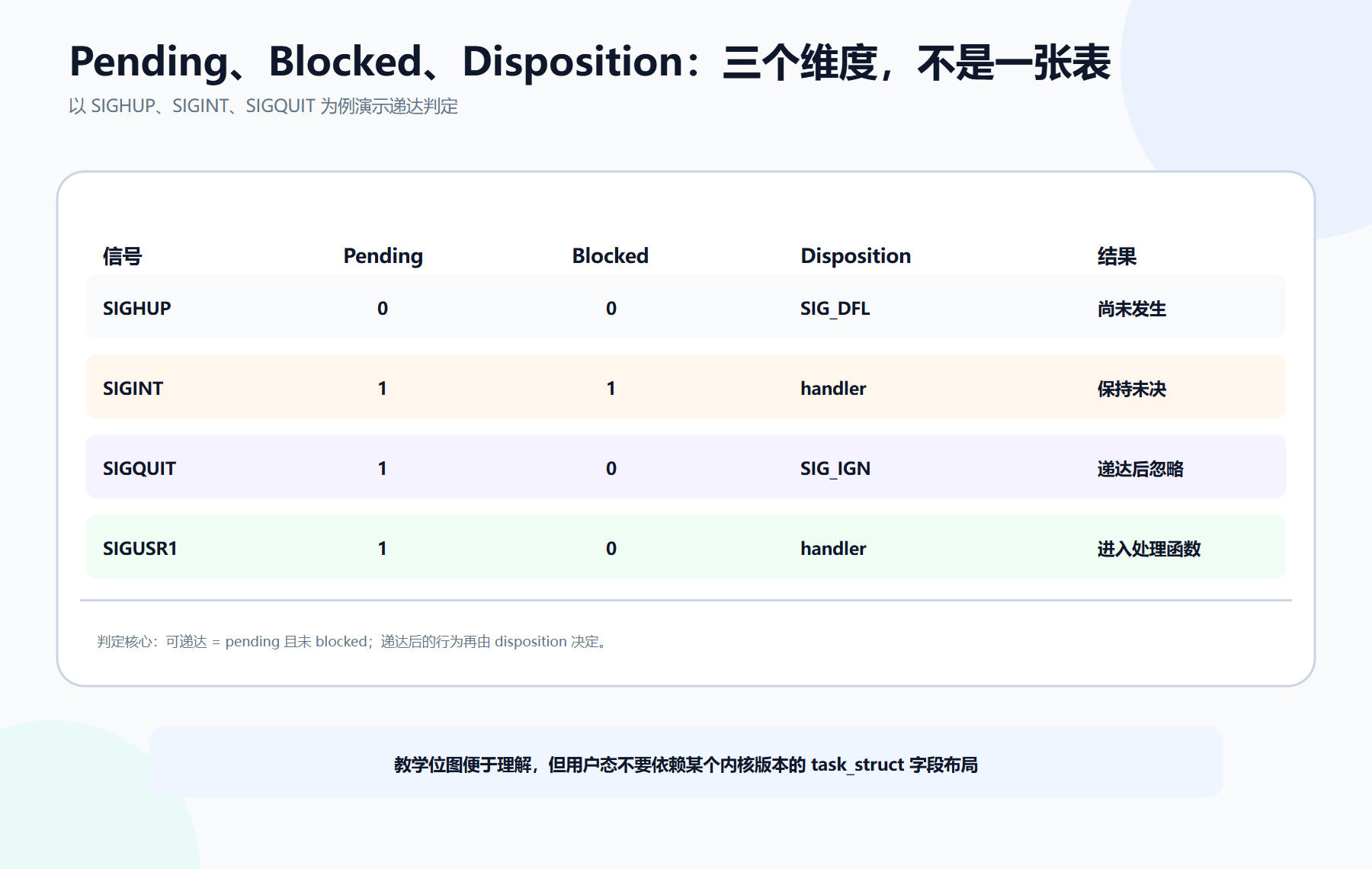Click the 尚未发生 result cell
Screen dimensions: 1372x869
(1132, 309)
